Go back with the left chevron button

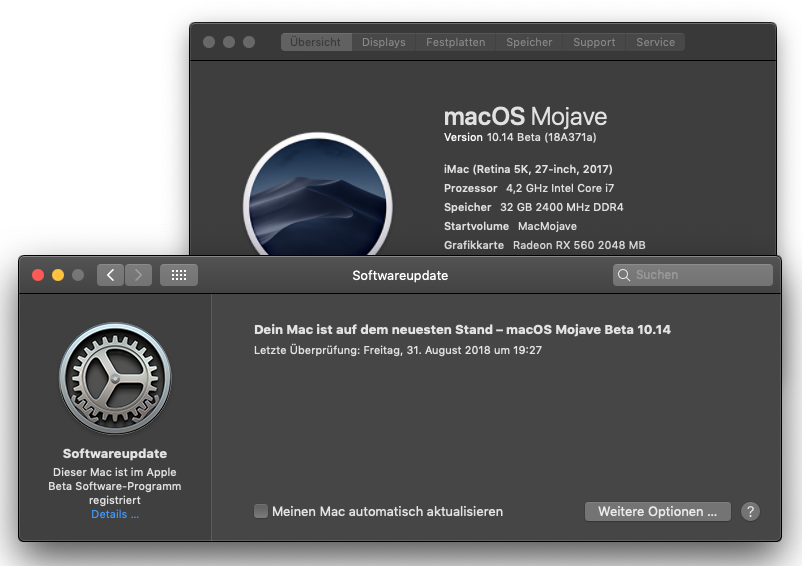pos(110,275)
